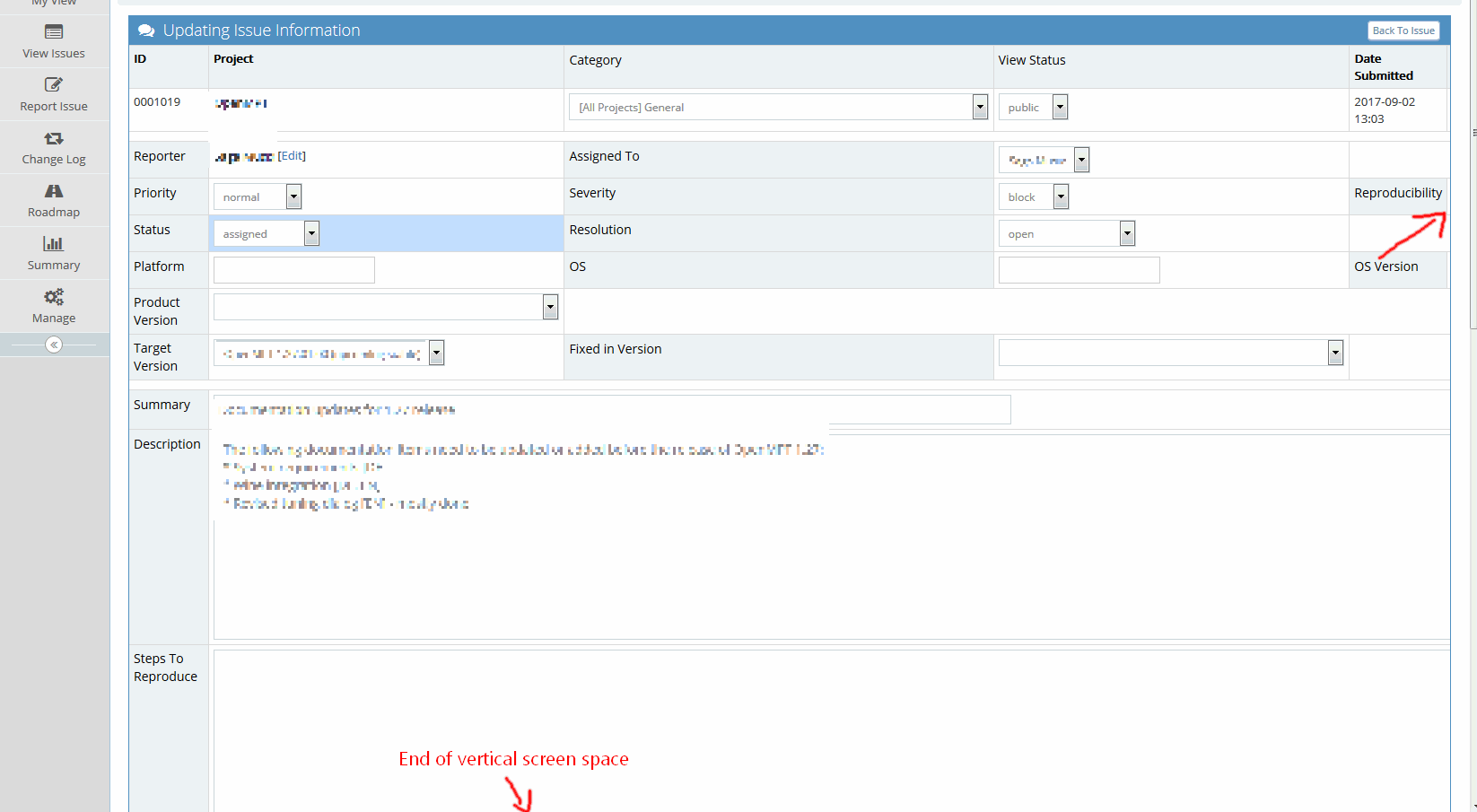Screen dimensions: 1477x812
Task: Open the Summary bar chart icon
Action: 54,244
